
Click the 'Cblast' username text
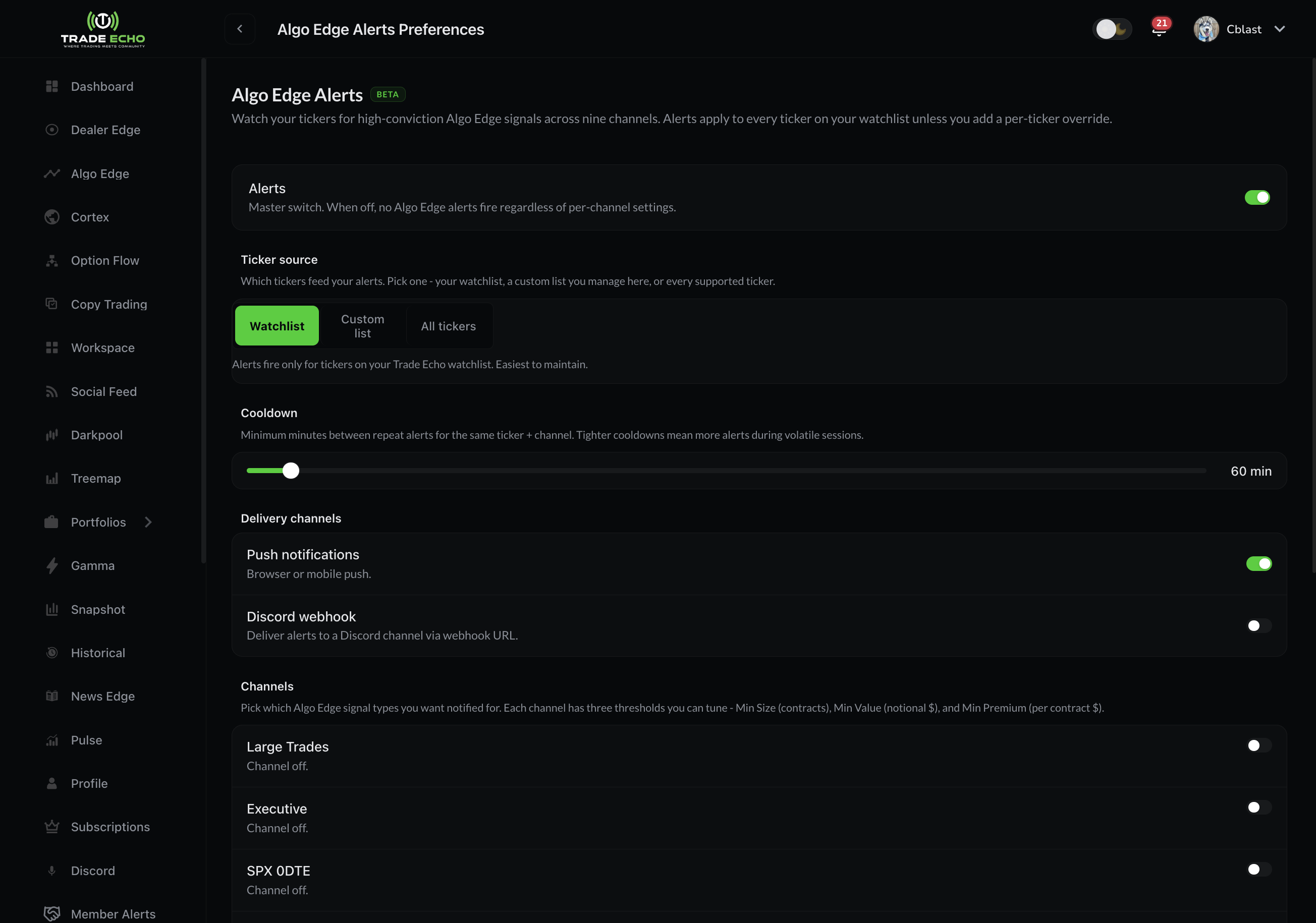pos(1244,29)
